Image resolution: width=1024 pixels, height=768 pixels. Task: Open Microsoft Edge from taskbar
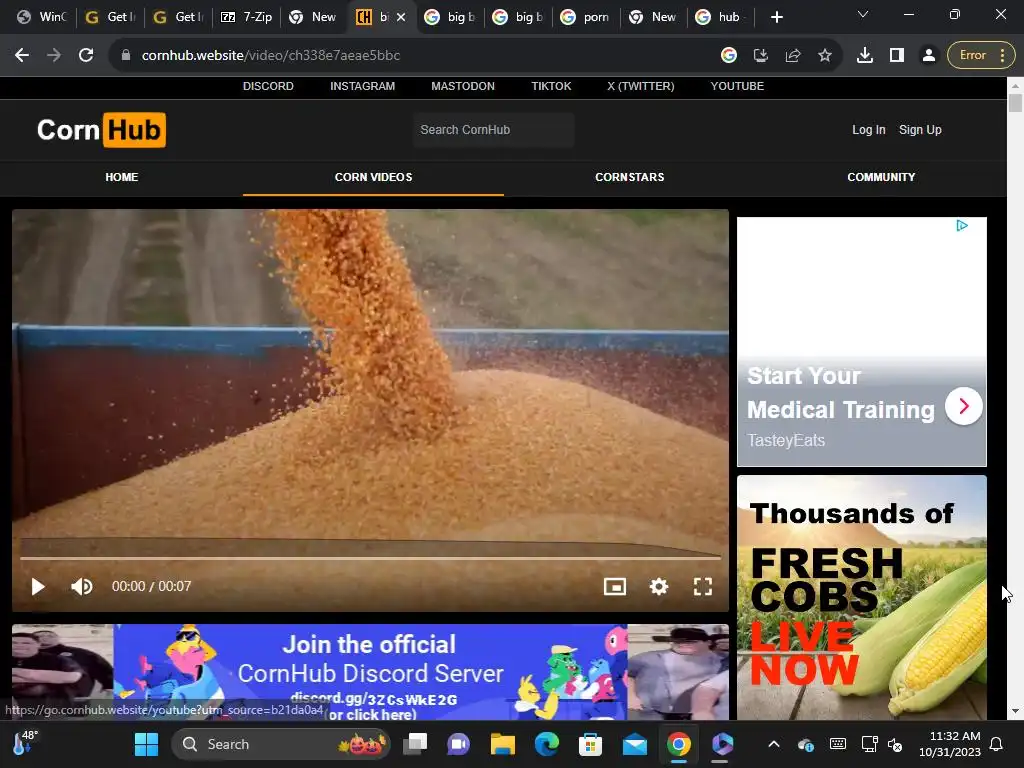[547, 744]
